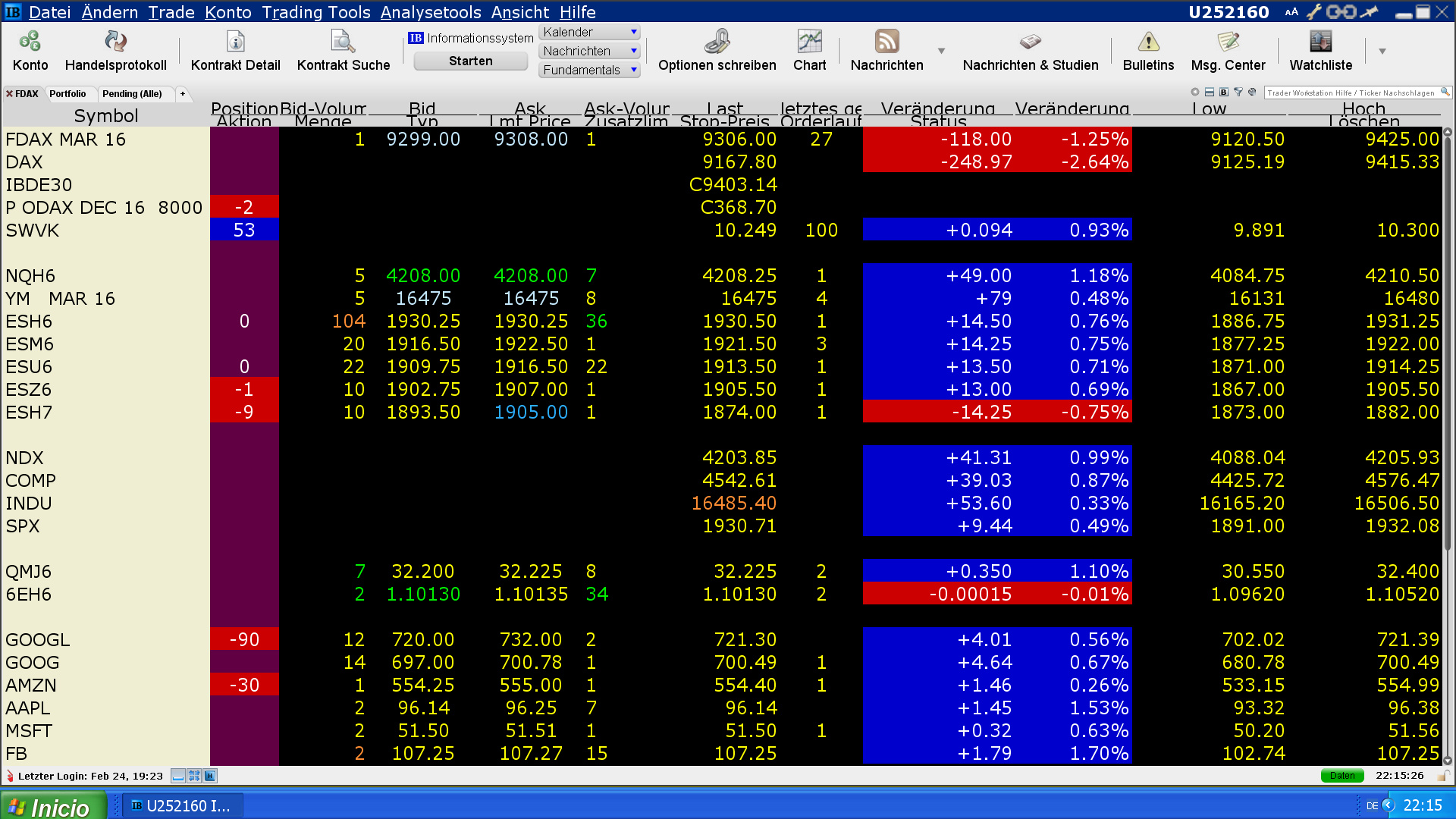Switch to the Portfolio tab
Image resolution: width=1456 pixels, height=819 pixels.
point(67,94)
